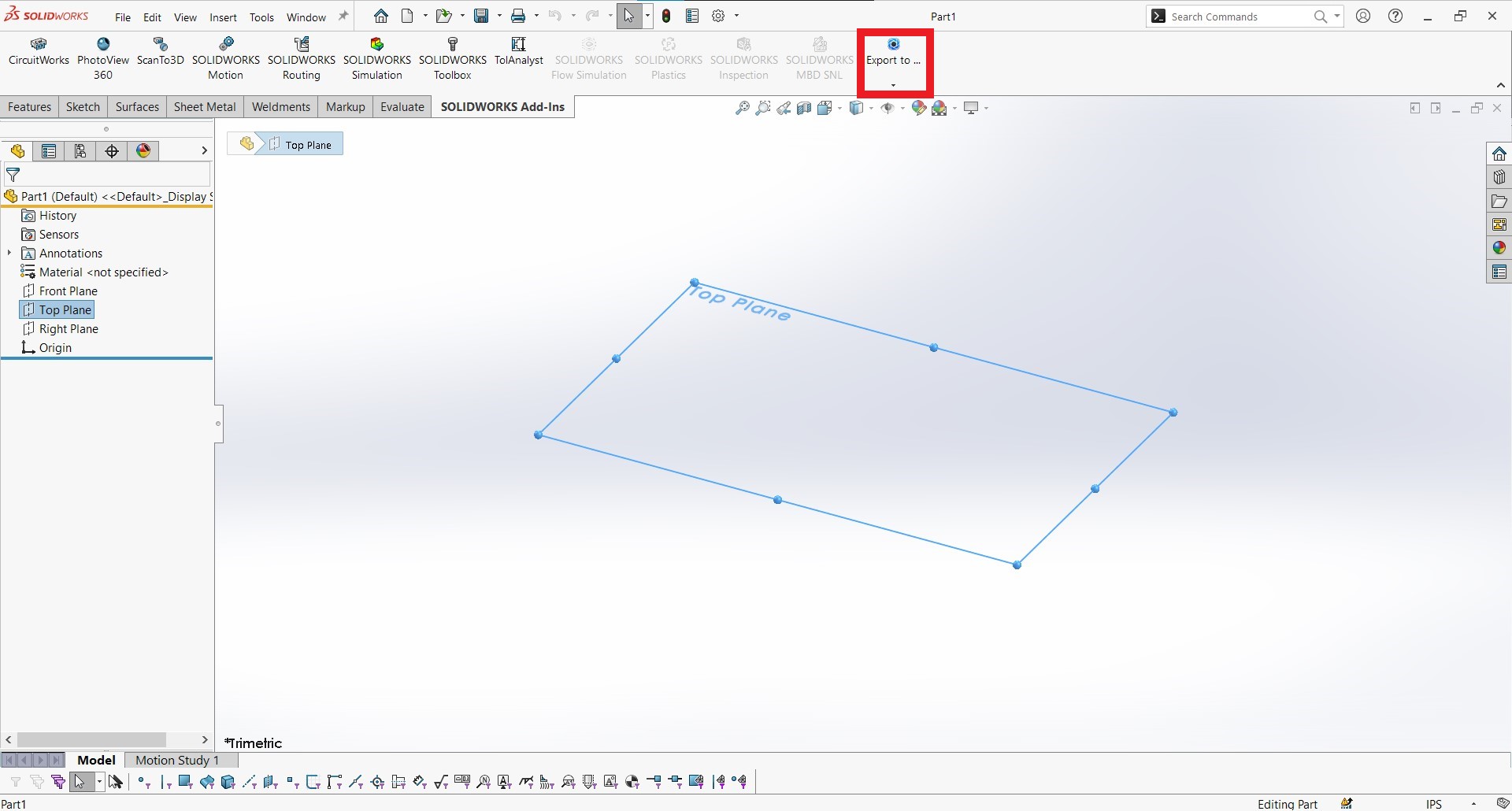Toggle the Filter Solid Bodies selection filter
1512x811 pixels.
[x=228, y=782]
